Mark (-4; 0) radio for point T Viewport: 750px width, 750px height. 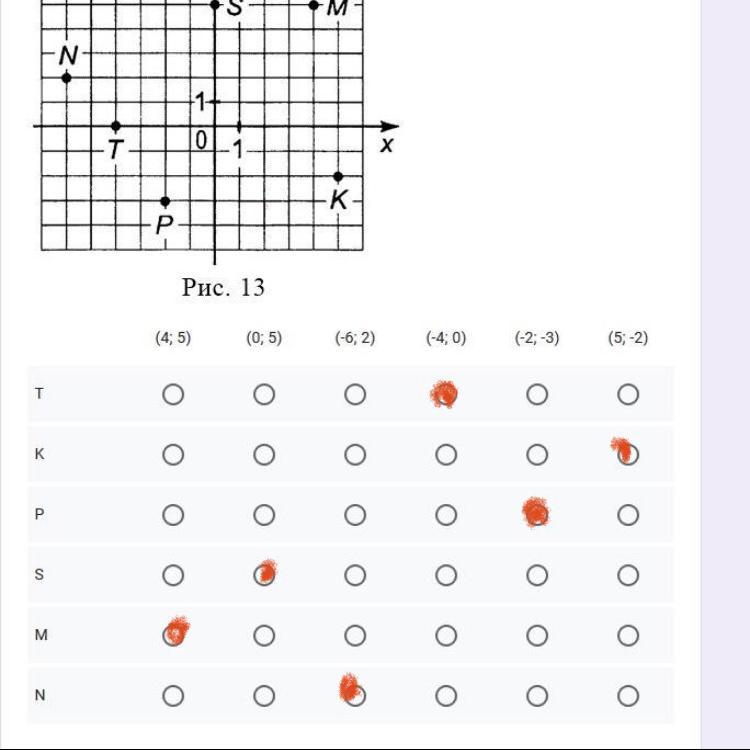point(446,394)
